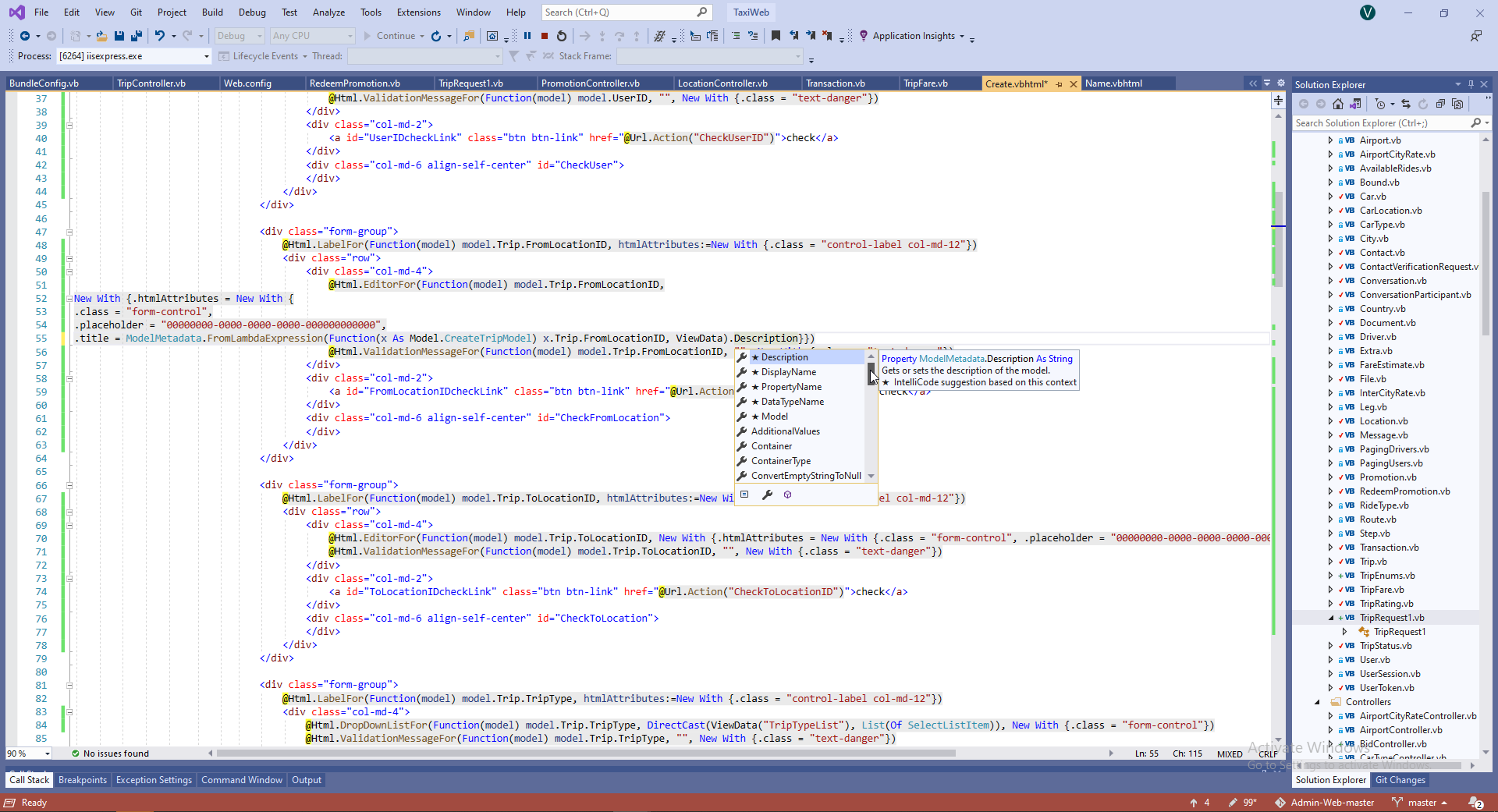Open the Extensions menu
Screen dimensions: 1498x812
coord(419,12)
